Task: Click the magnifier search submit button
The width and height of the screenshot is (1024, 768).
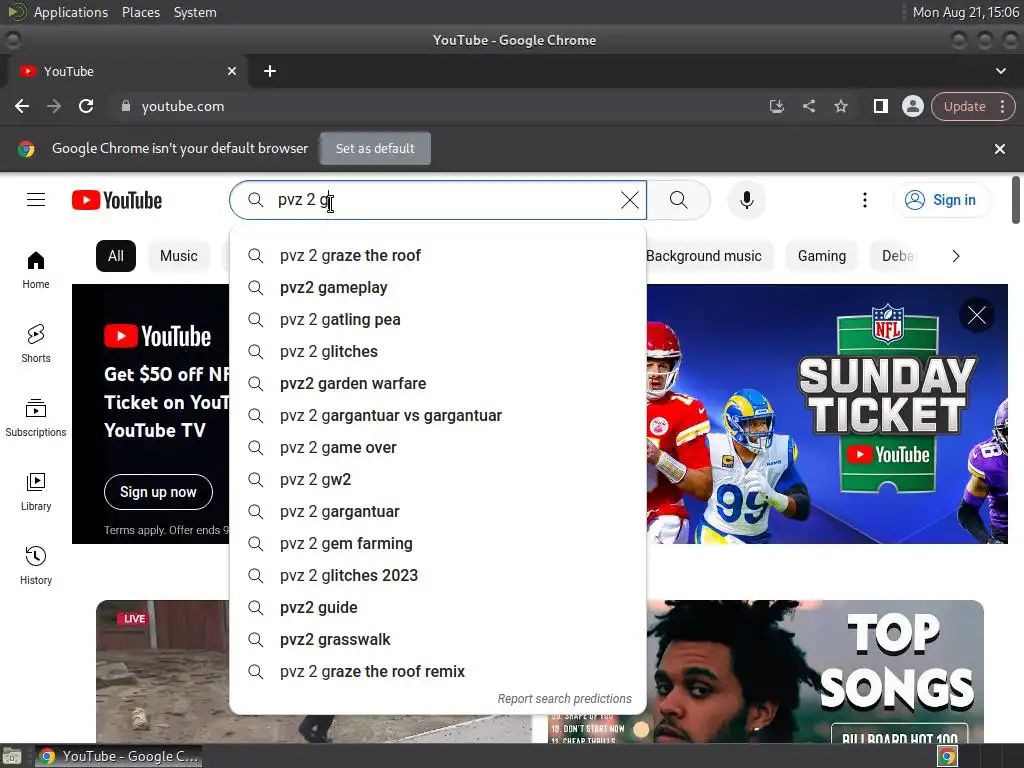Action: [x=679, y=200]
